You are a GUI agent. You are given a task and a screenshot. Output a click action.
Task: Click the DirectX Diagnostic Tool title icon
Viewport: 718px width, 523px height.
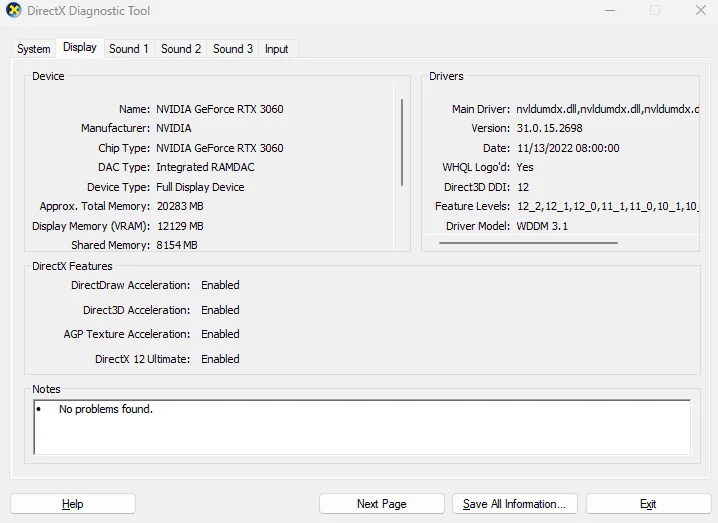point(14,10)
